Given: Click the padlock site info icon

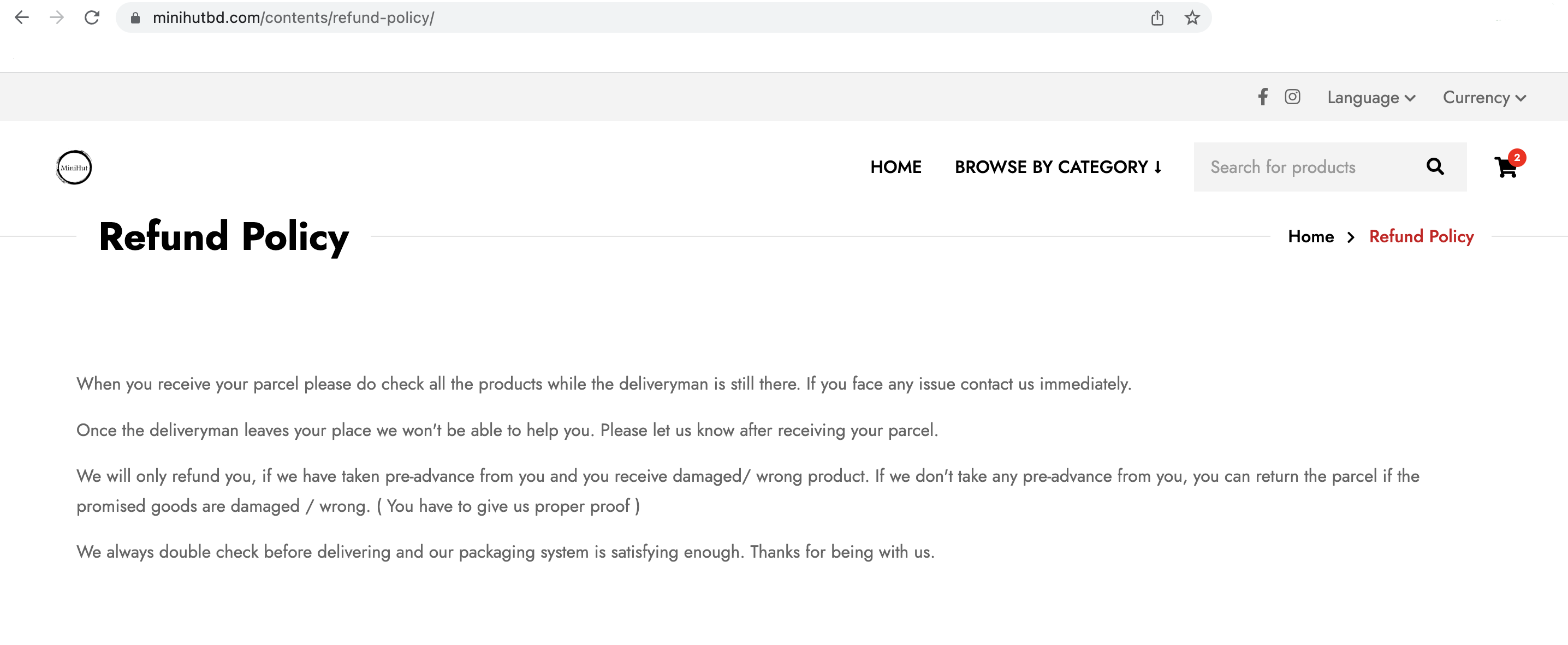Looking at the screenshot, I should tap(135, 18).
